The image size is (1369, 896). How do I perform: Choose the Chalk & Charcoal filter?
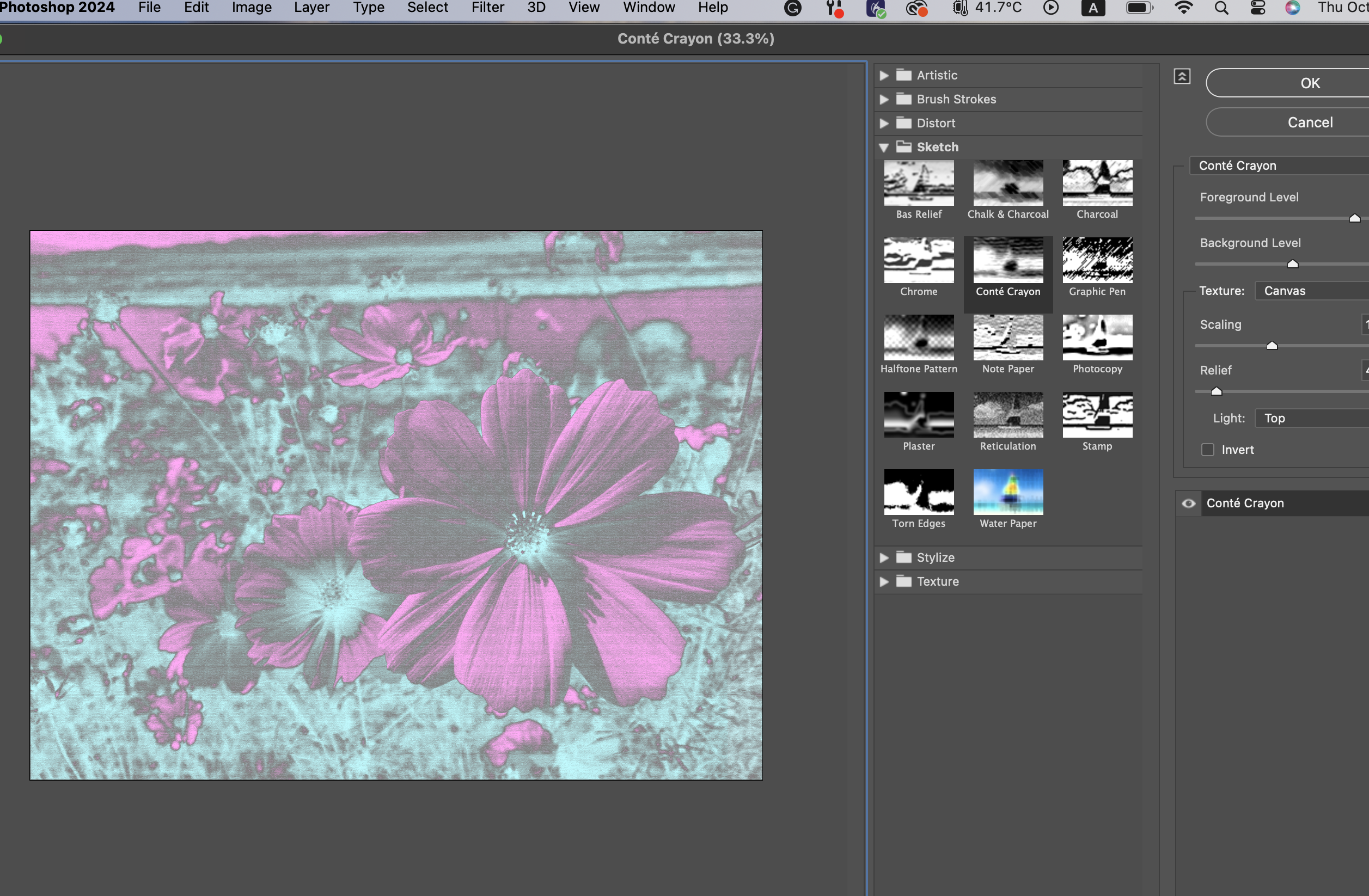point(1008,183)
